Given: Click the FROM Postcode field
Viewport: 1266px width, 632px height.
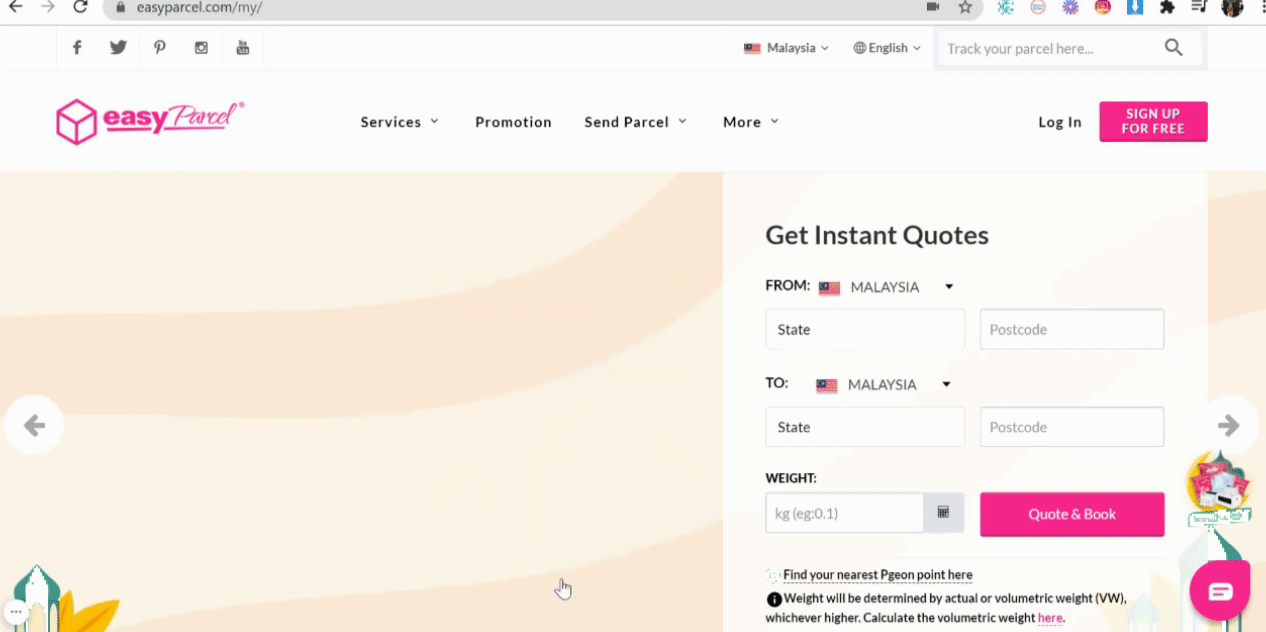Looking at the screenshot, I should point(1072,329).
